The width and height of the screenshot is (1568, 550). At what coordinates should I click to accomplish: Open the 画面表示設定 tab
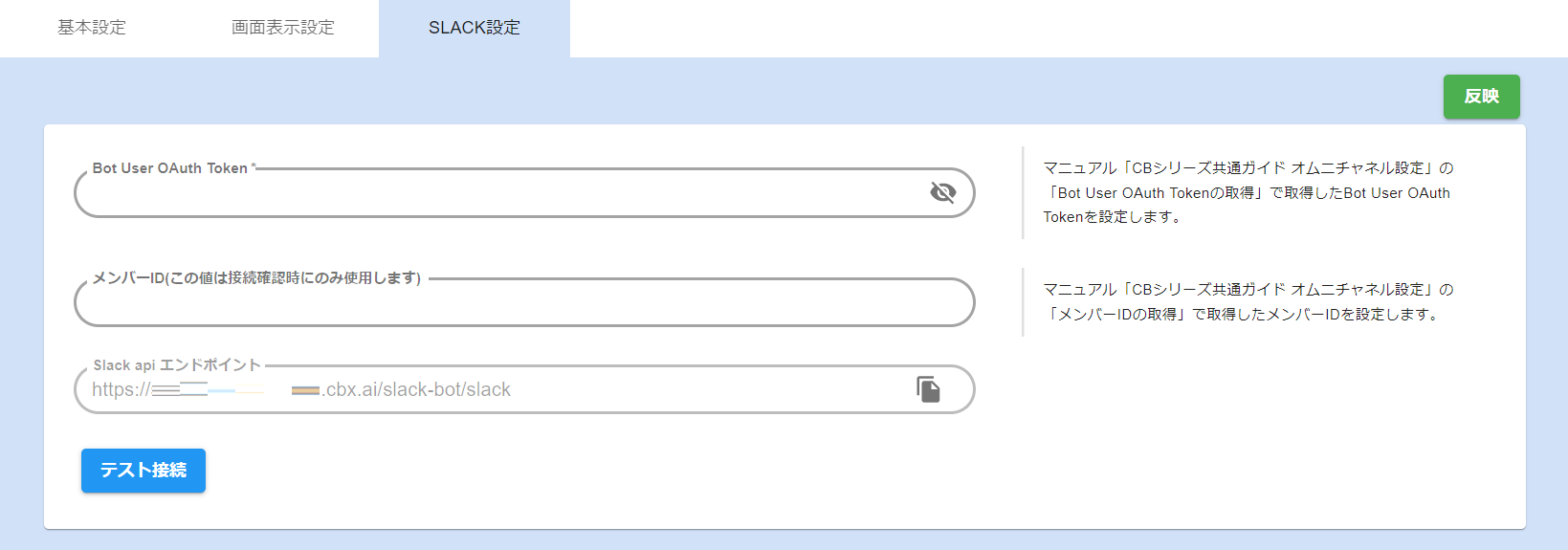point(283,28)
